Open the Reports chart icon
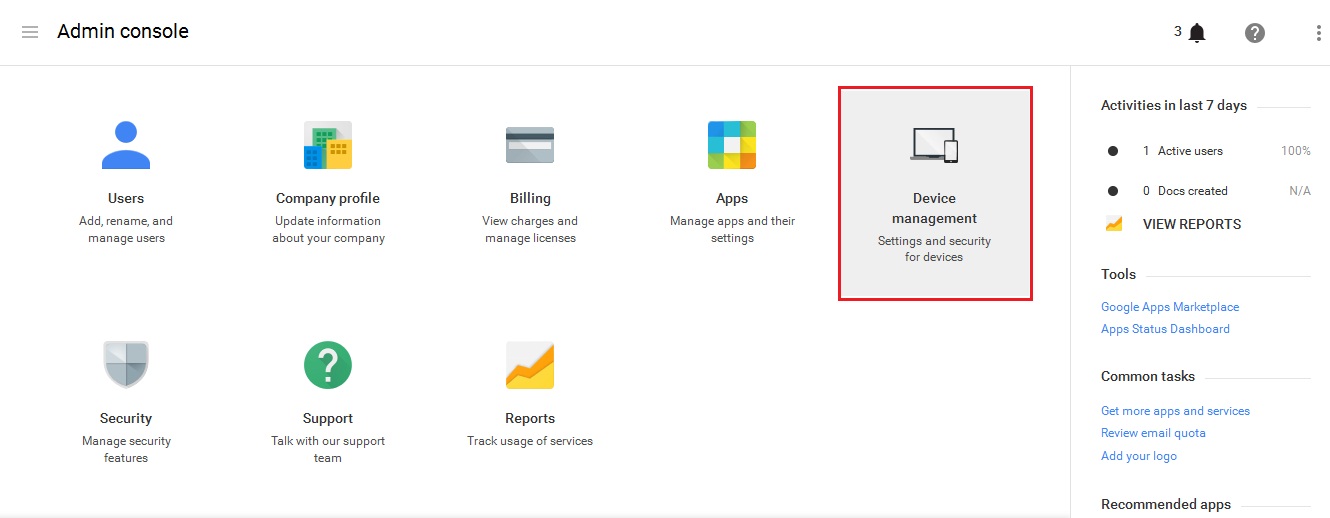This screenshot has height=518, width=1330. click(x=530, y=365)
